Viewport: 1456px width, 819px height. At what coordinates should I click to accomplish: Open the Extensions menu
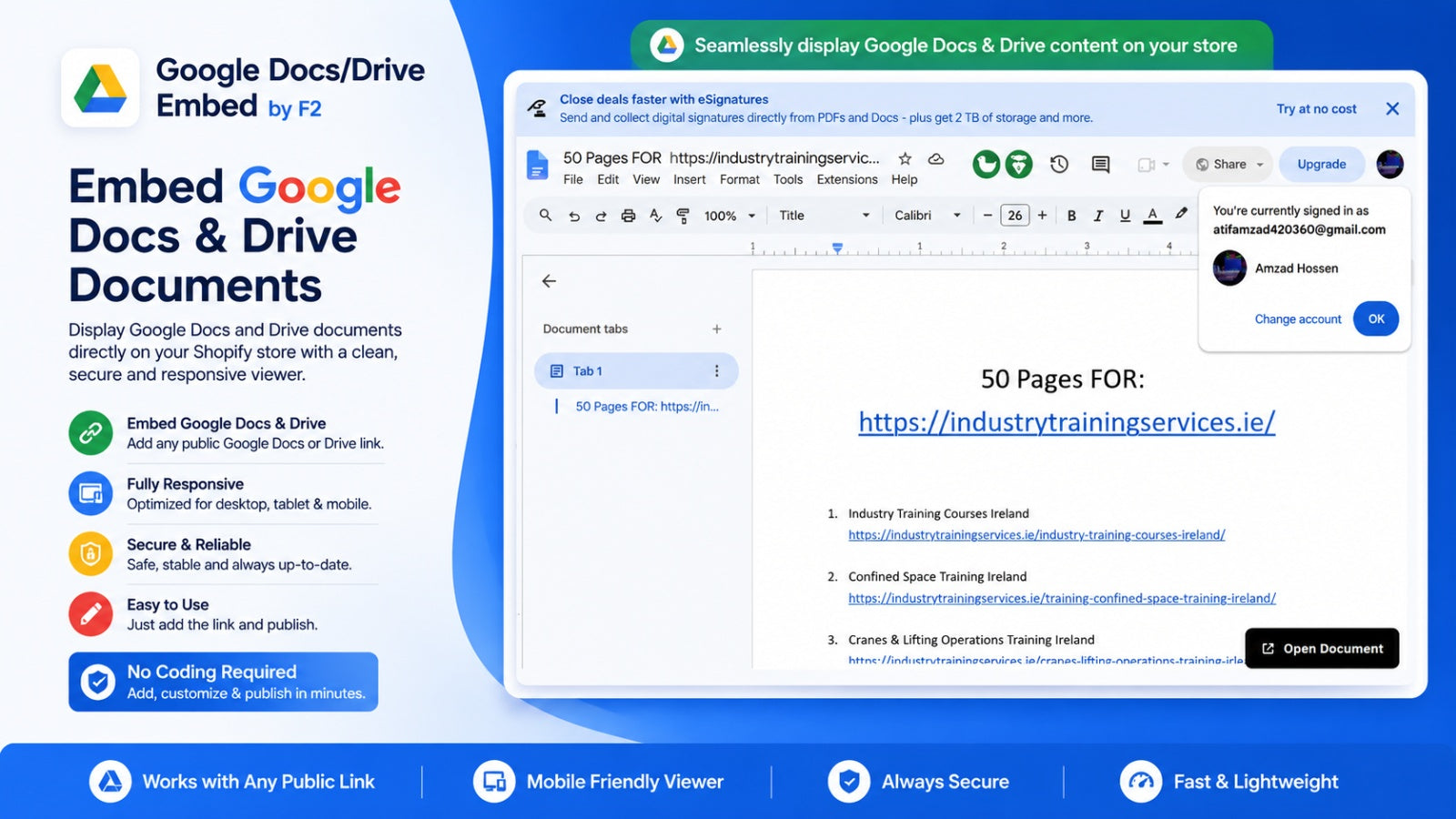tap(847, 179)
